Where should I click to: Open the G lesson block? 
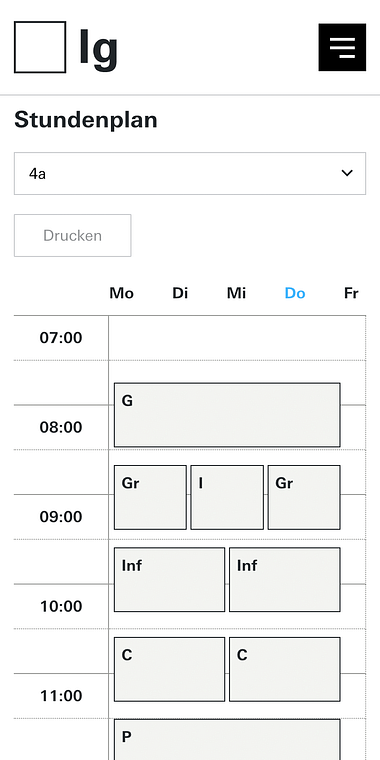pyautogui.click(x=227, y=415)
